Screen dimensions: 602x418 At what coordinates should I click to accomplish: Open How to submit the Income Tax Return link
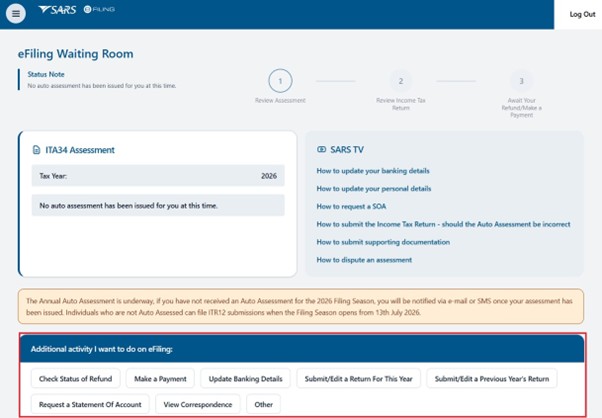[x=443, y=224]
